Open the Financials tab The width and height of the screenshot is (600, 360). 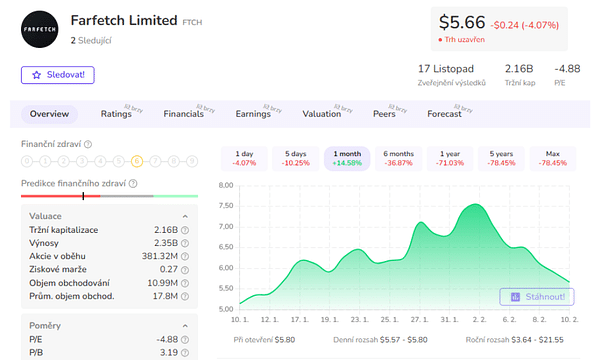tap(184, 114)
